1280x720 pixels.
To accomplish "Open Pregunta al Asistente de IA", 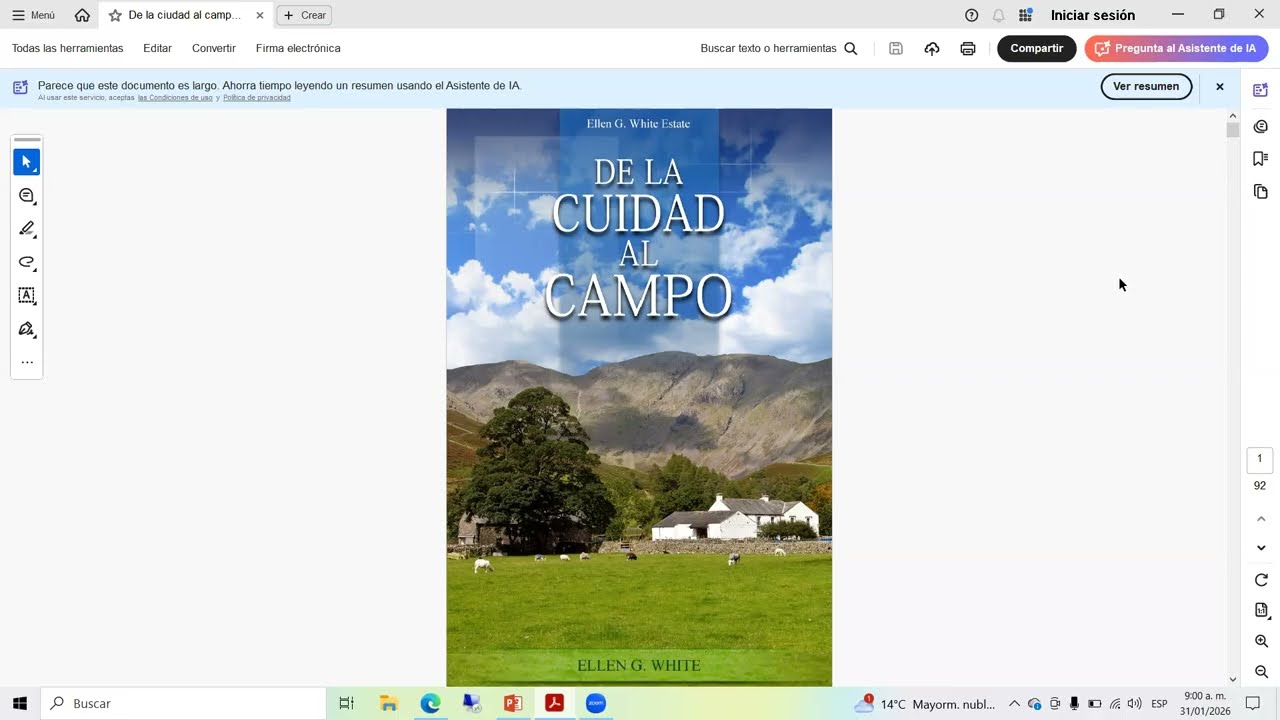I will click(x=1176, y=48).
